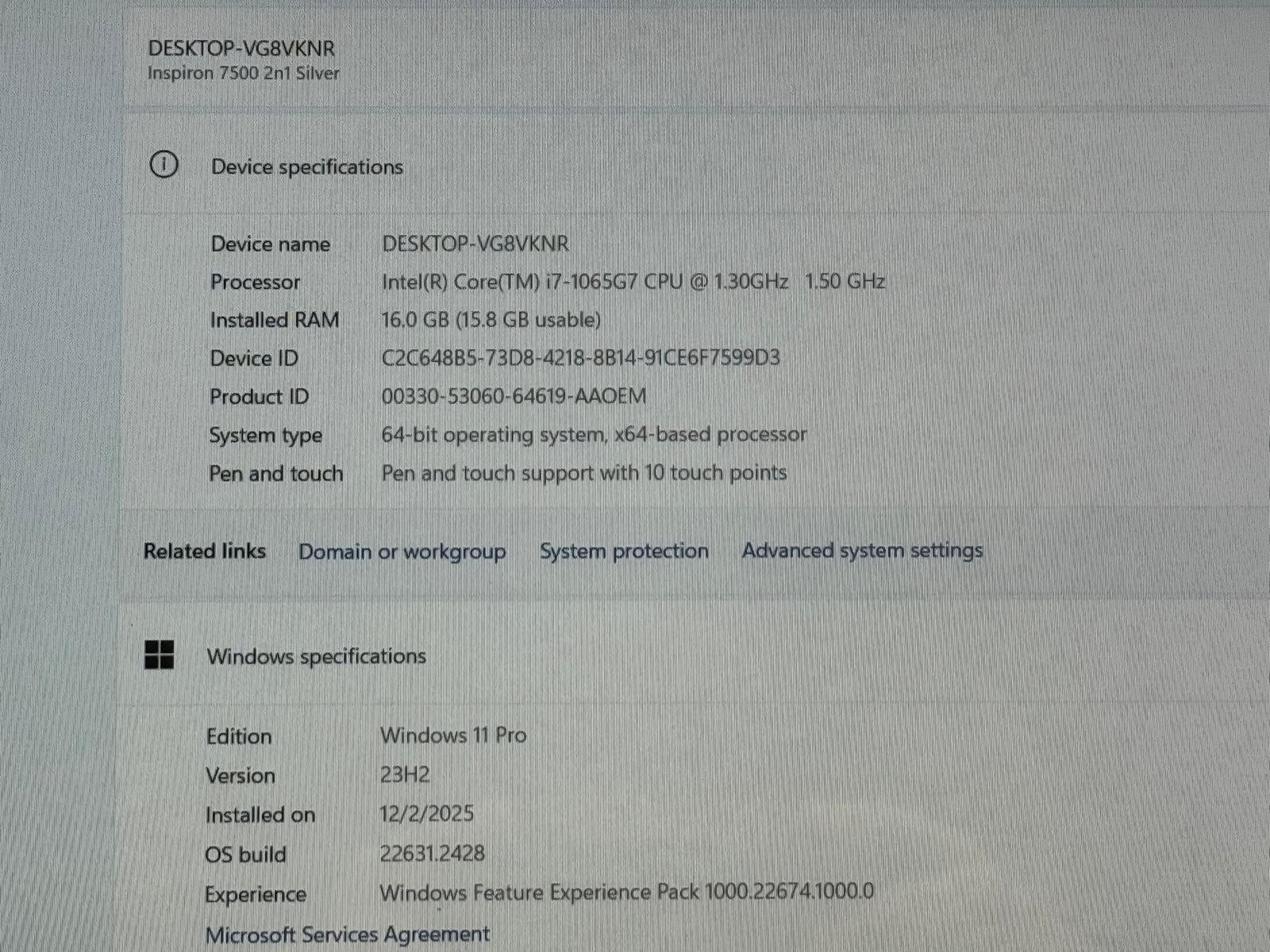
Task: Click the 23H2 version value
Action: coord(405,774)
